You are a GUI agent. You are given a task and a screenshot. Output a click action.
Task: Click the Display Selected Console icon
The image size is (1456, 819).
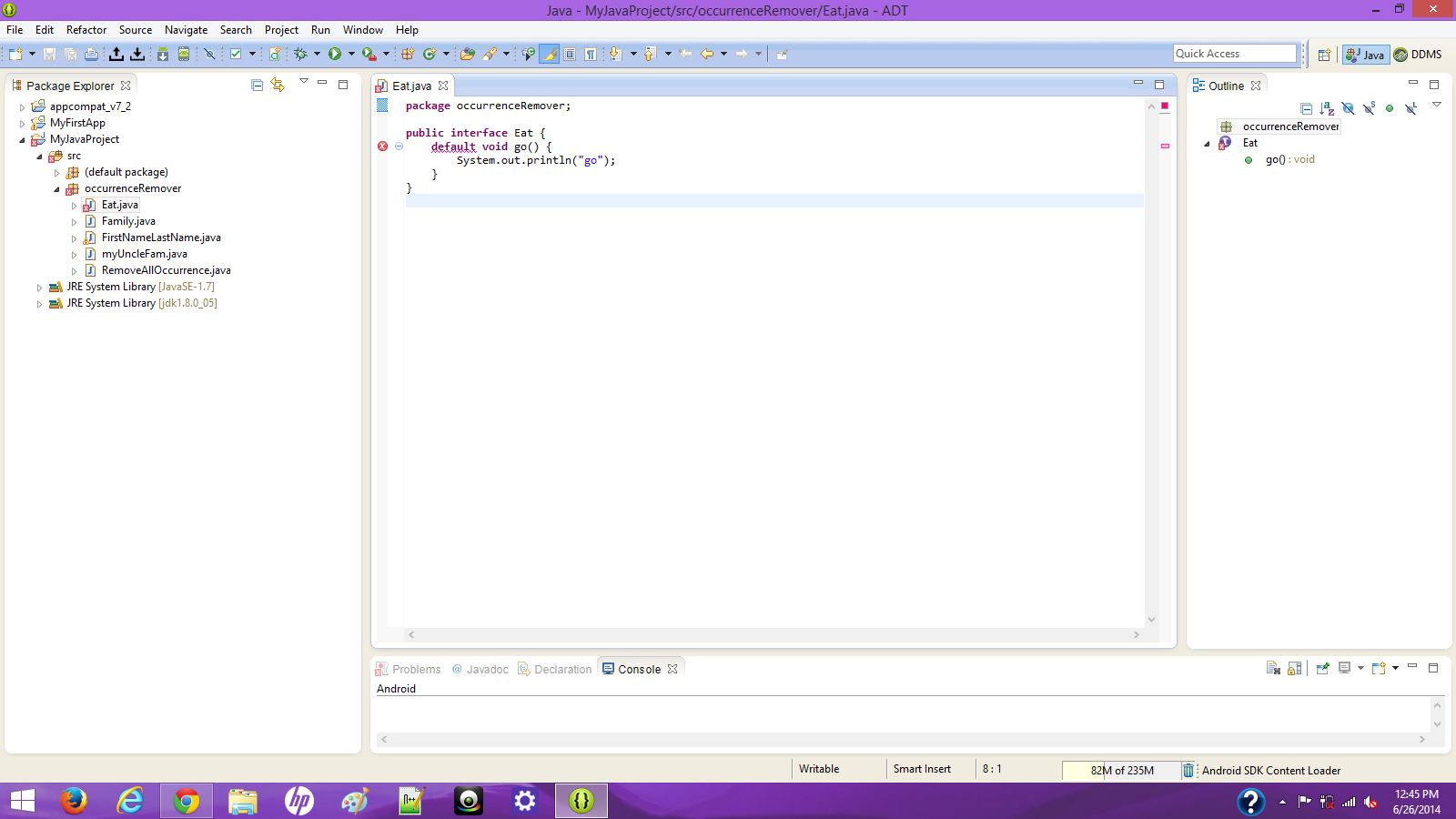click(1344, 668)
